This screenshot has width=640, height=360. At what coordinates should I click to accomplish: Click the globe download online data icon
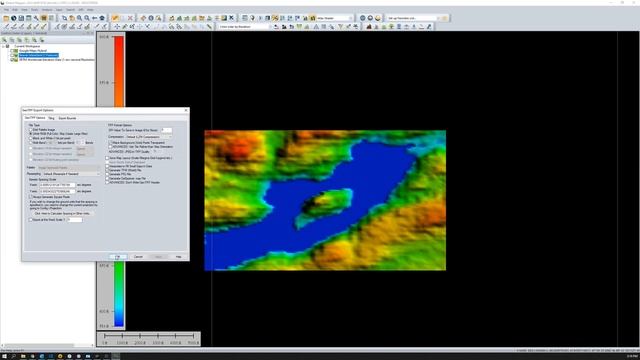[x=13, y=18]
